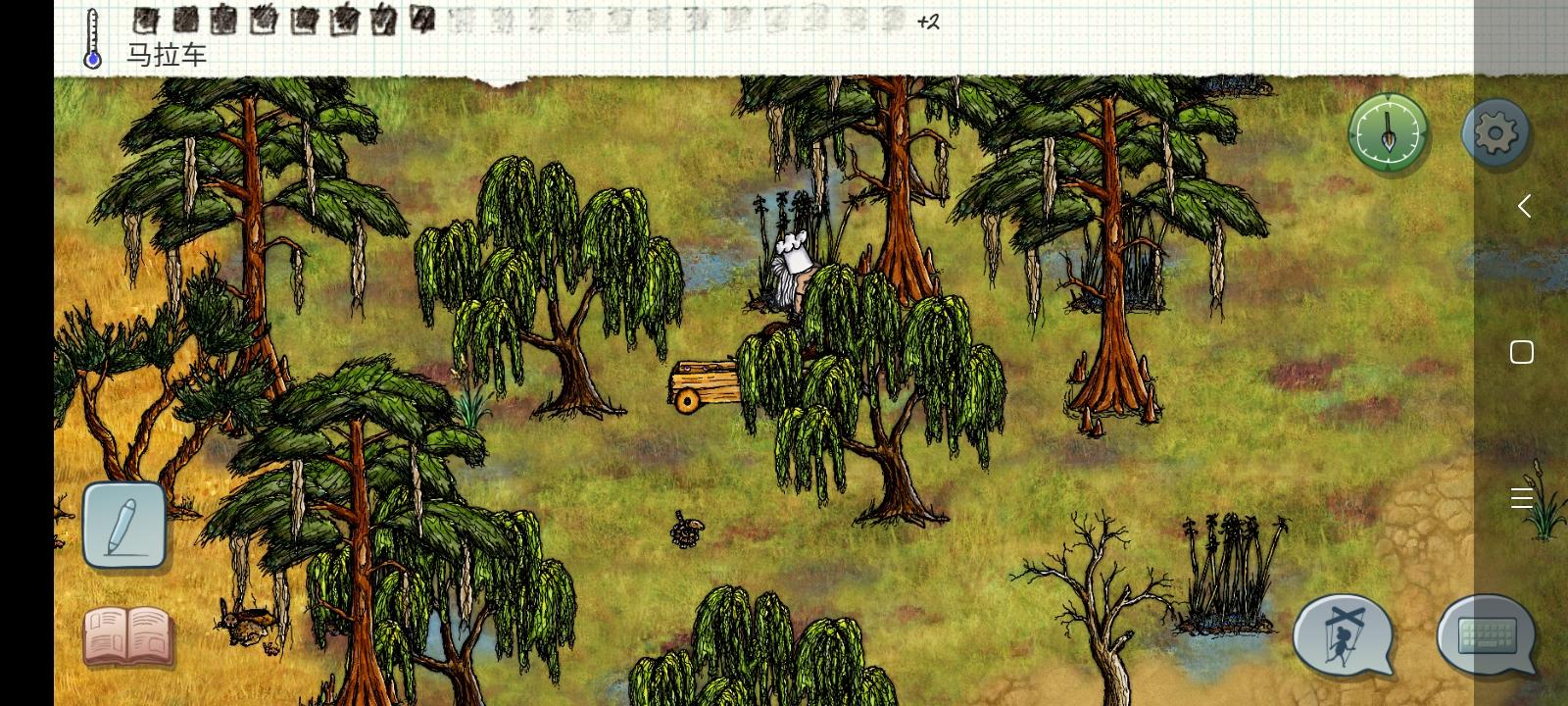The width and height of the screenshot is (1568, 706).
Task: Tap the Android home square button
Action: point(1522,352)
